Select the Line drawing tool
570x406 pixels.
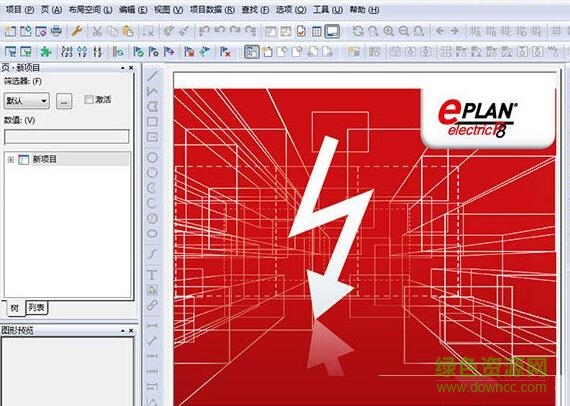[152, 76]
